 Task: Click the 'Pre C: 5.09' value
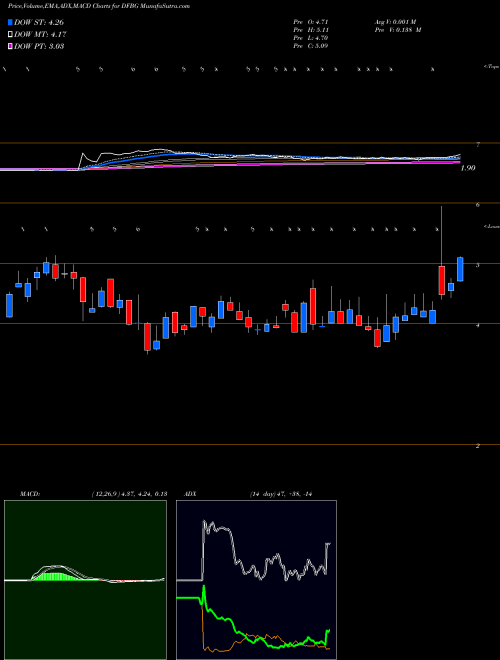311,46
